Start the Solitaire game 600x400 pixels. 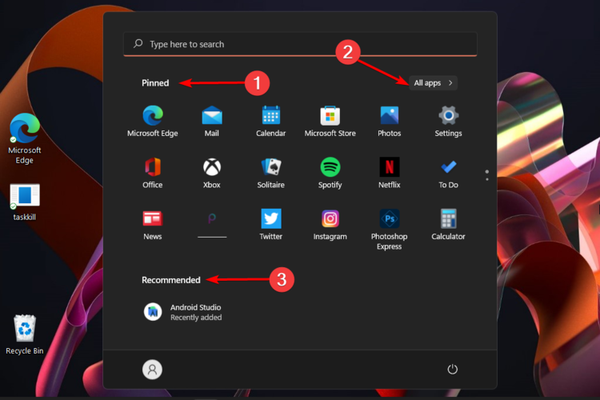pos(271,173)
